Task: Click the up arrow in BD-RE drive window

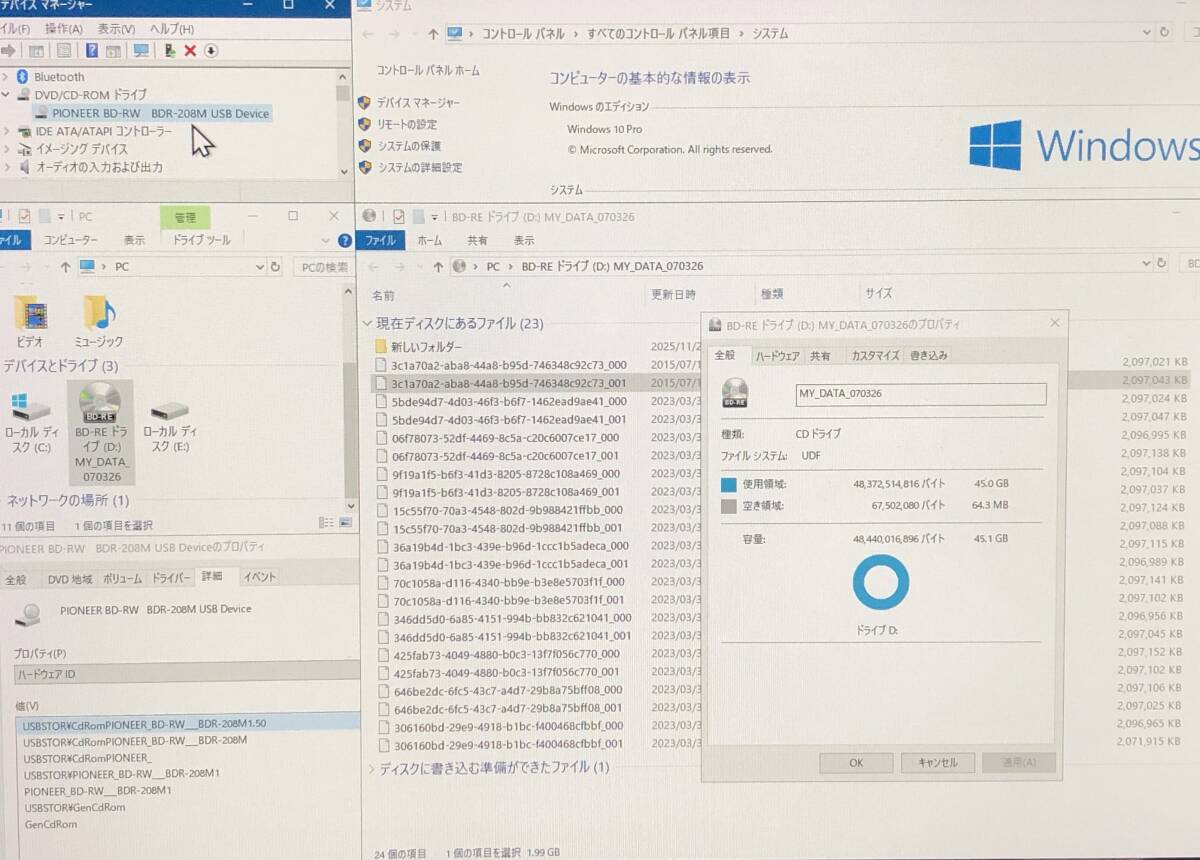Action: point(437,267)
